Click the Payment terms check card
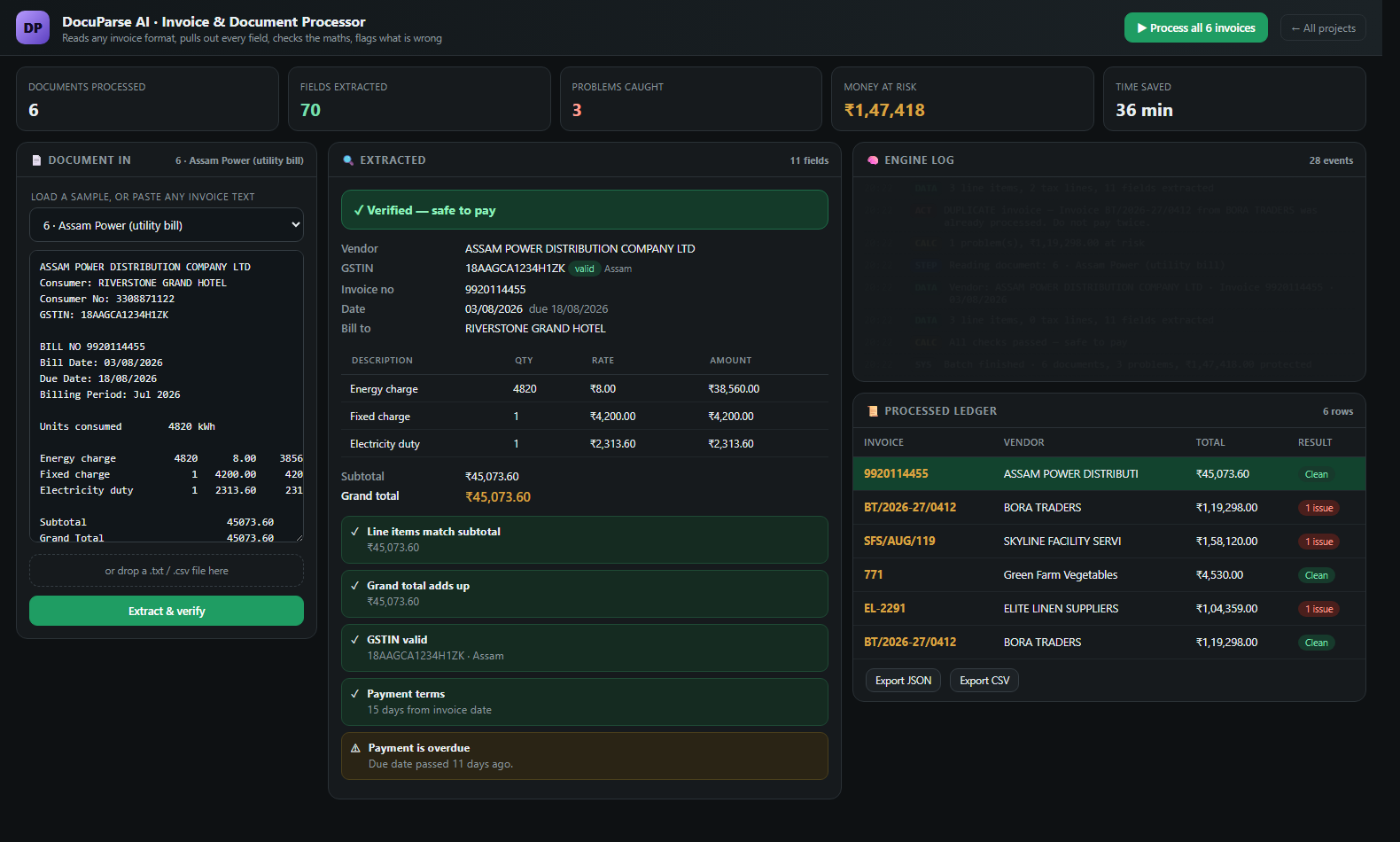The width and height of the screenshot is (1400, 842). pyautogui.click(x=585, y=702)
